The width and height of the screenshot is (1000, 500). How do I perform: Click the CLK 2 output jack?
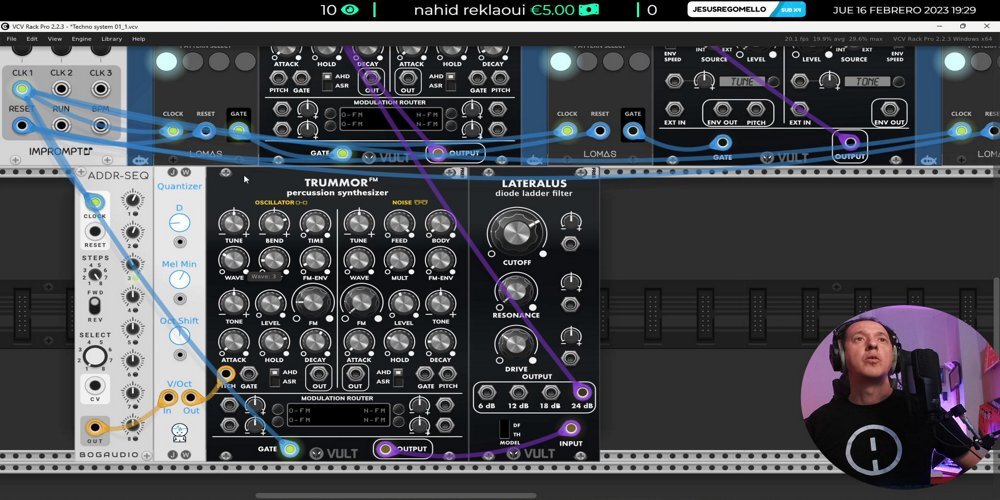point(61,89)
